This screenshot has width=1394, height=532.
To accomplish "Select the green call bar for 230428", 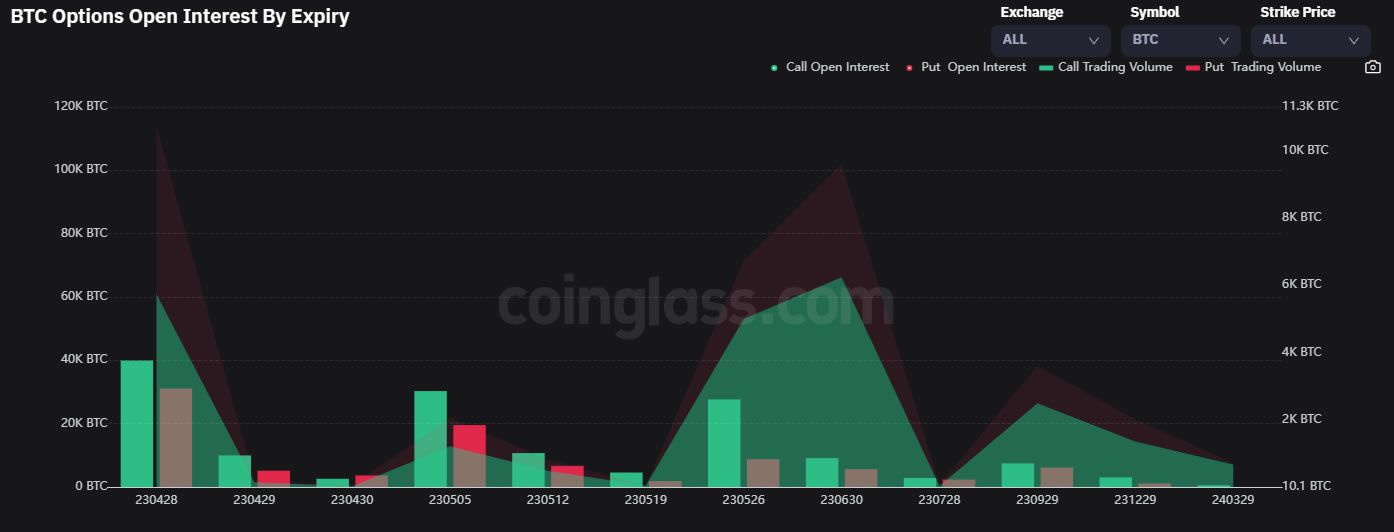I will (137, 423).
